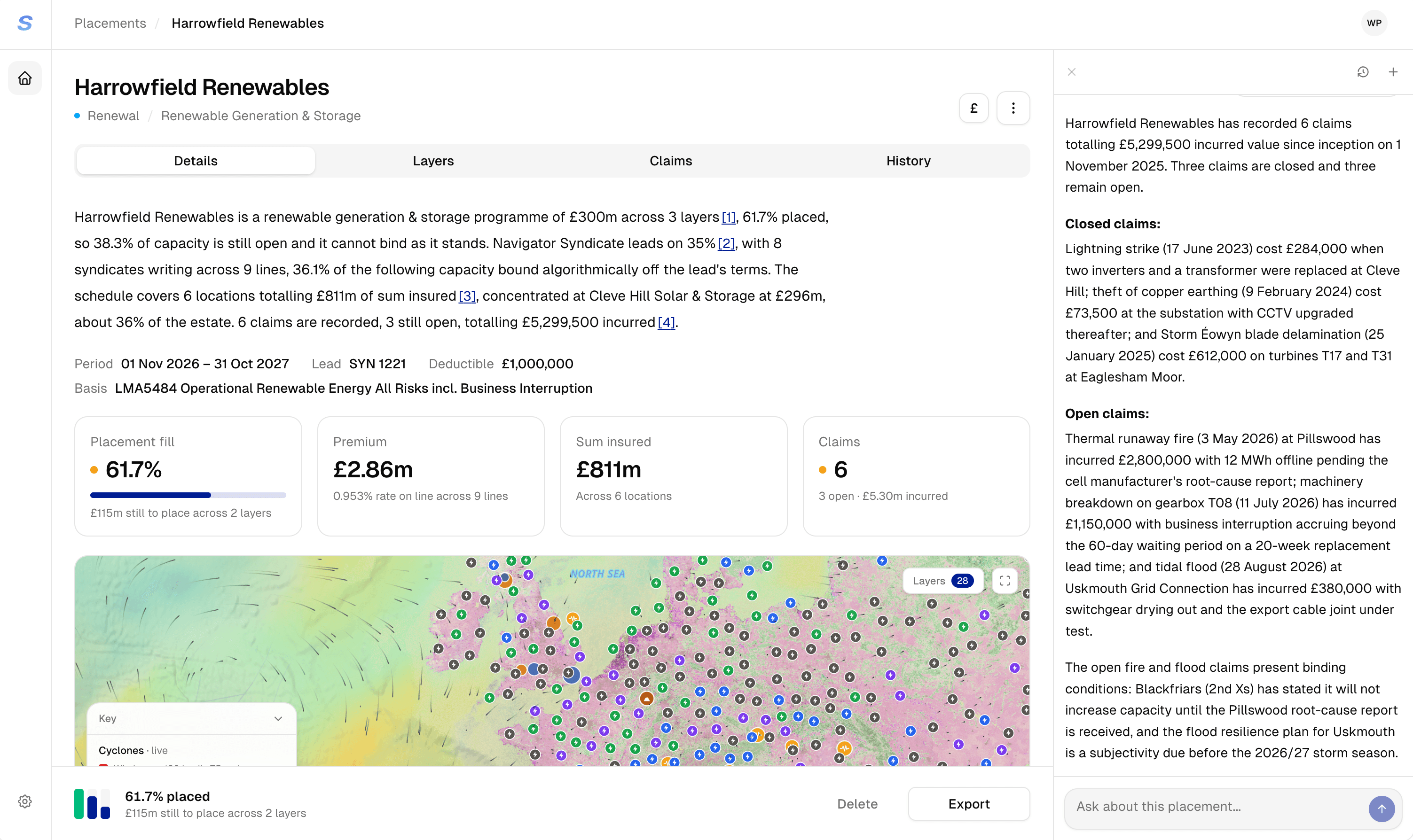The height and width of the screenshot is (840, 1413).
Task: Open the Sum insured £811m card
Action: 674,476
